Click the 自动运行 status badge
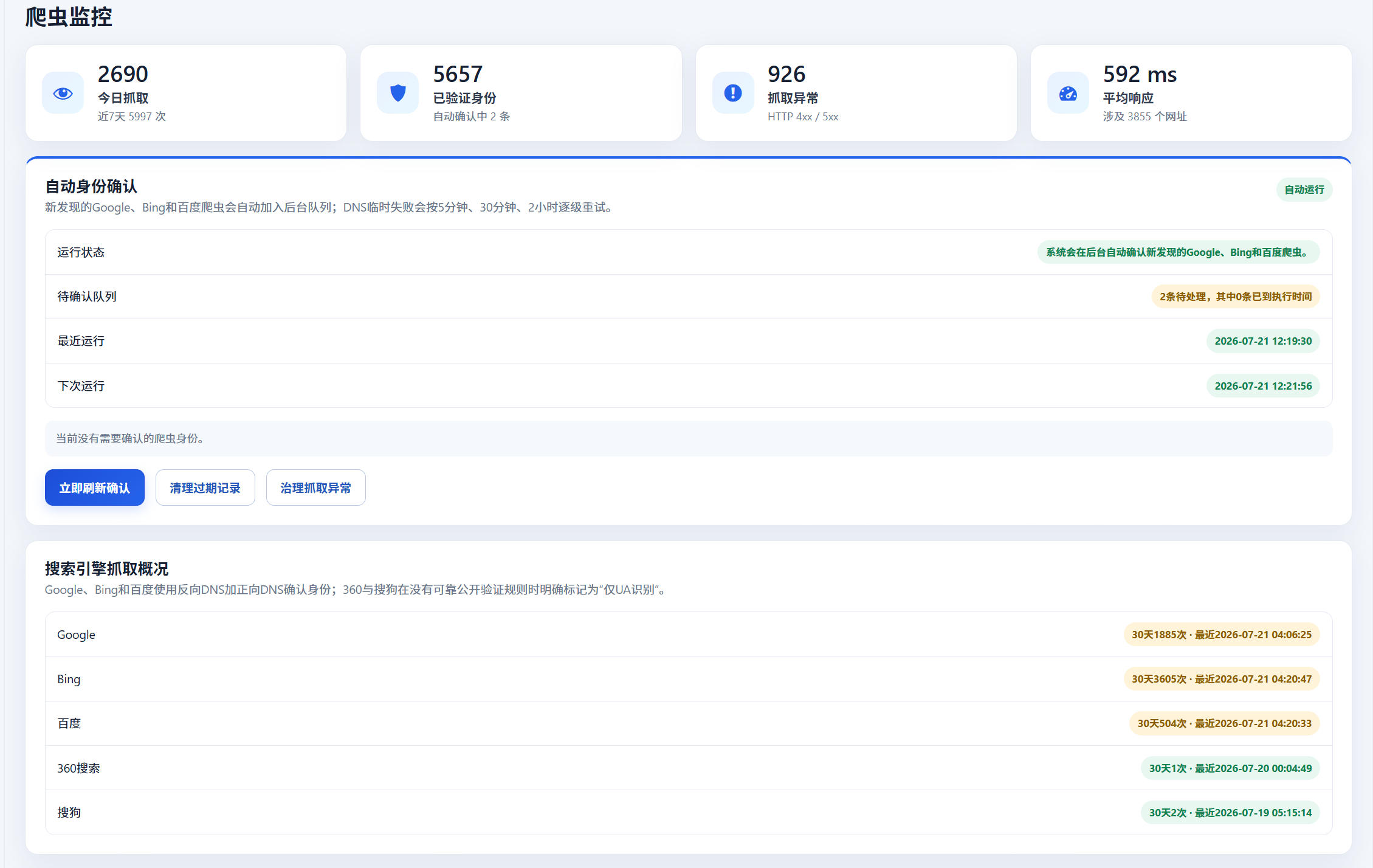 click(1304, 190)
